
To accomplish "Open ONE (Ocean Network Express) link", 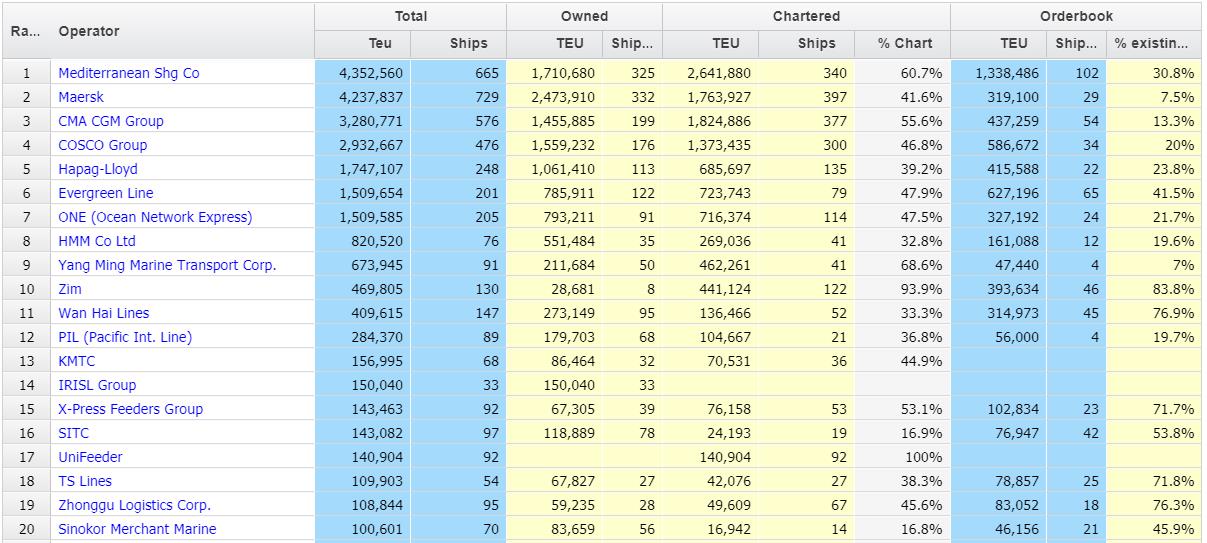I will coord(155,217).
